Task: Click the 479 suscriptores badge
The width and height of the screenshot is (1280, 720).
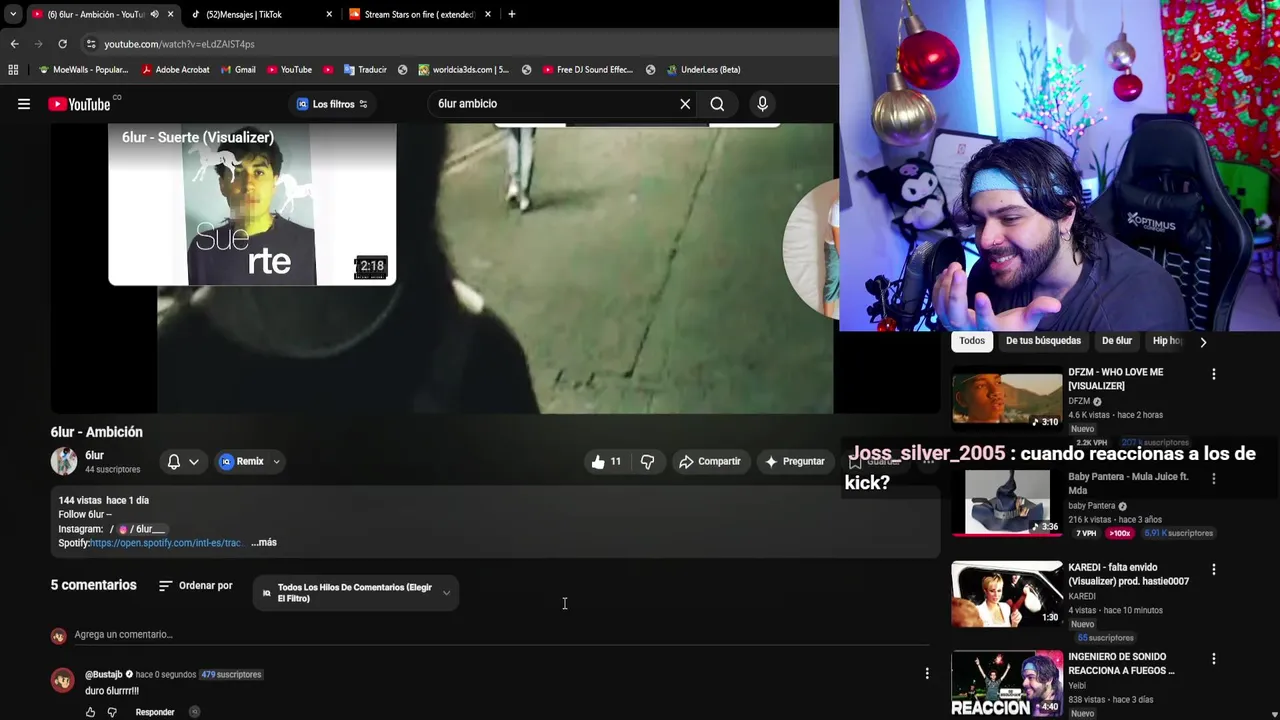Action: click(231, 674)
